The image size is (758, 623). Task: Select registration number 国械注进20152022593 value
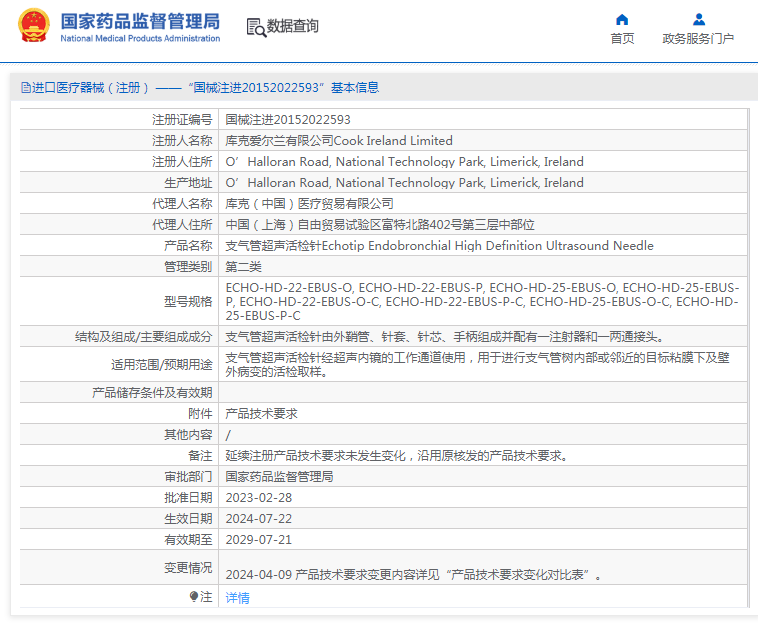(288, 119)
